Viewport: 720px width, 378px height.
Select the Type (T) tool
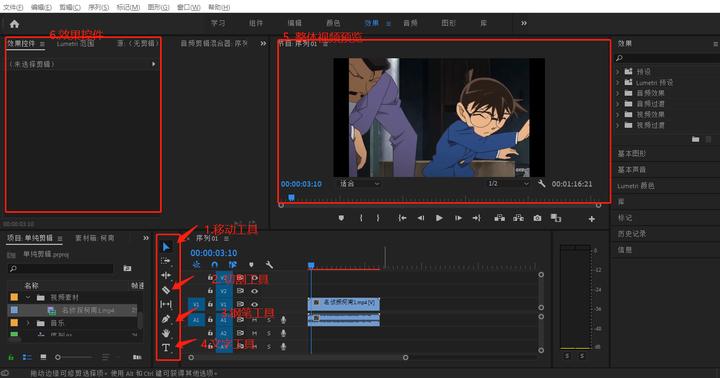(x=166, y=347)
